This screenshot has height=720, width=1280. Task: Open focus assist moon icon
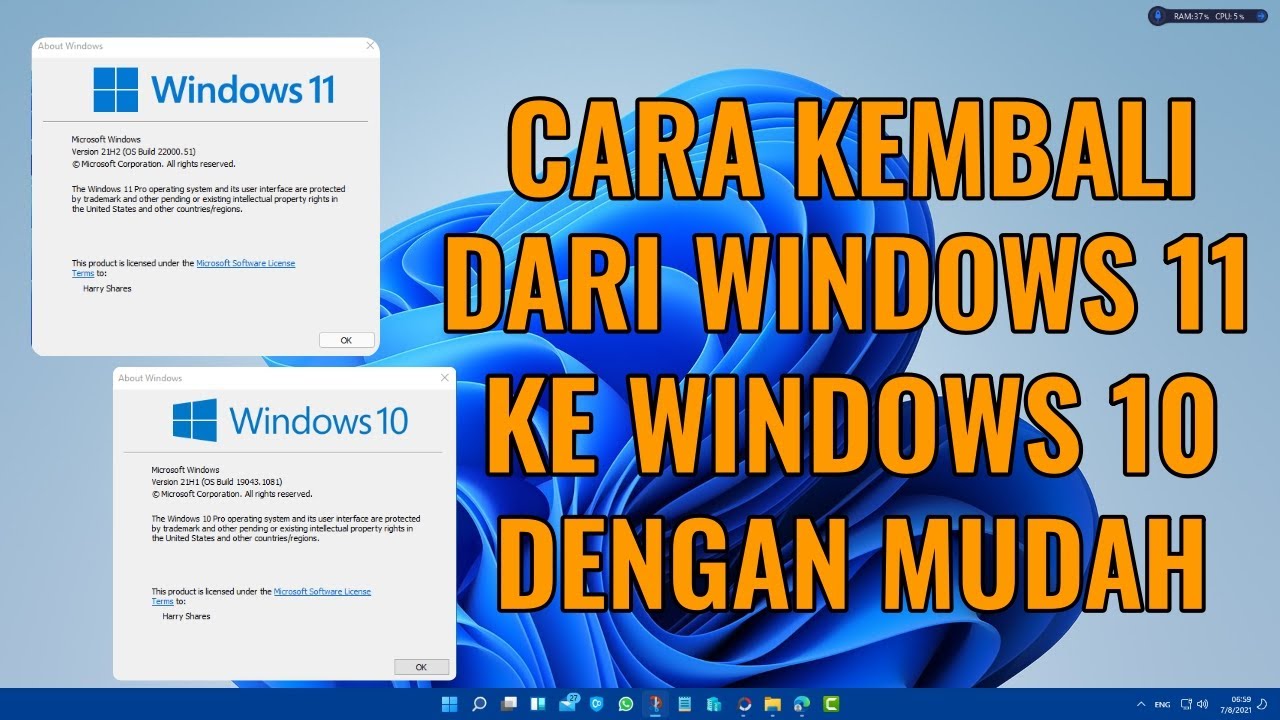tap(1262, 704)
